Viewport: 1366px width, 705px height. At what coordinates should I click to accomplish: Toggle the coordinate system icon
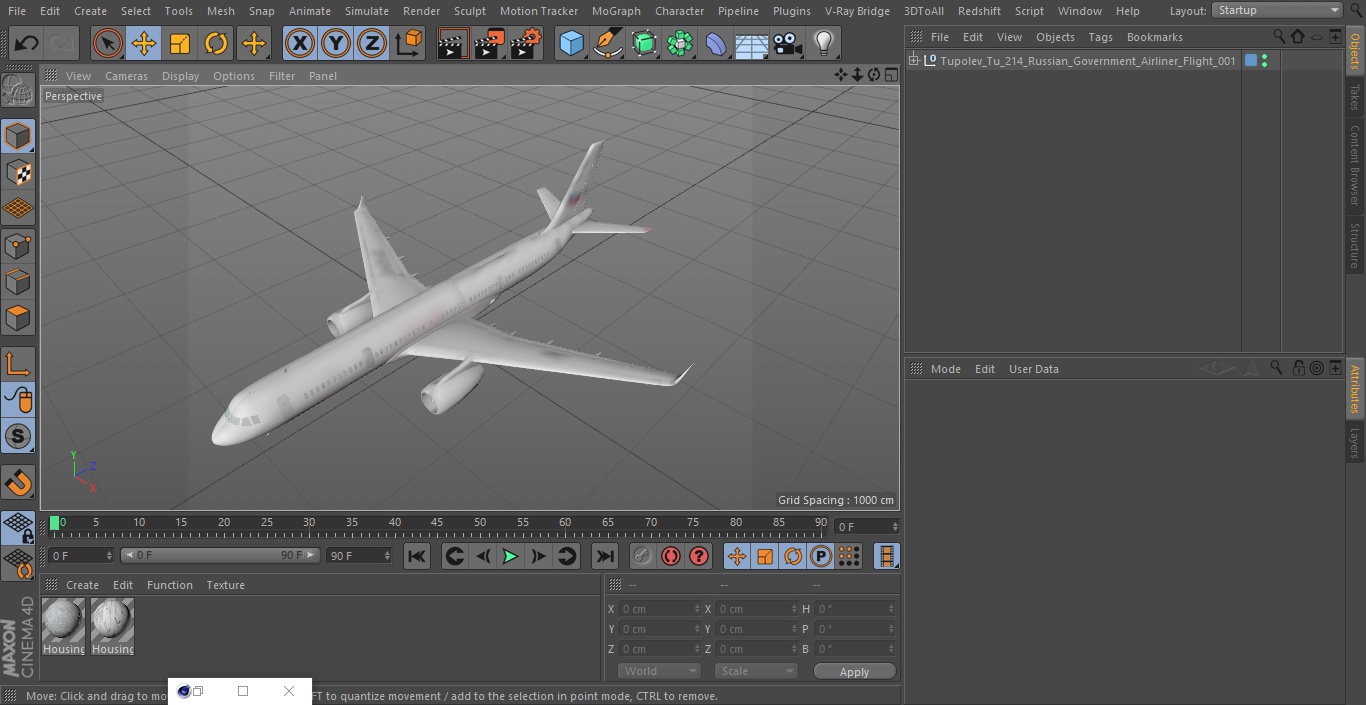pos(409,43)
